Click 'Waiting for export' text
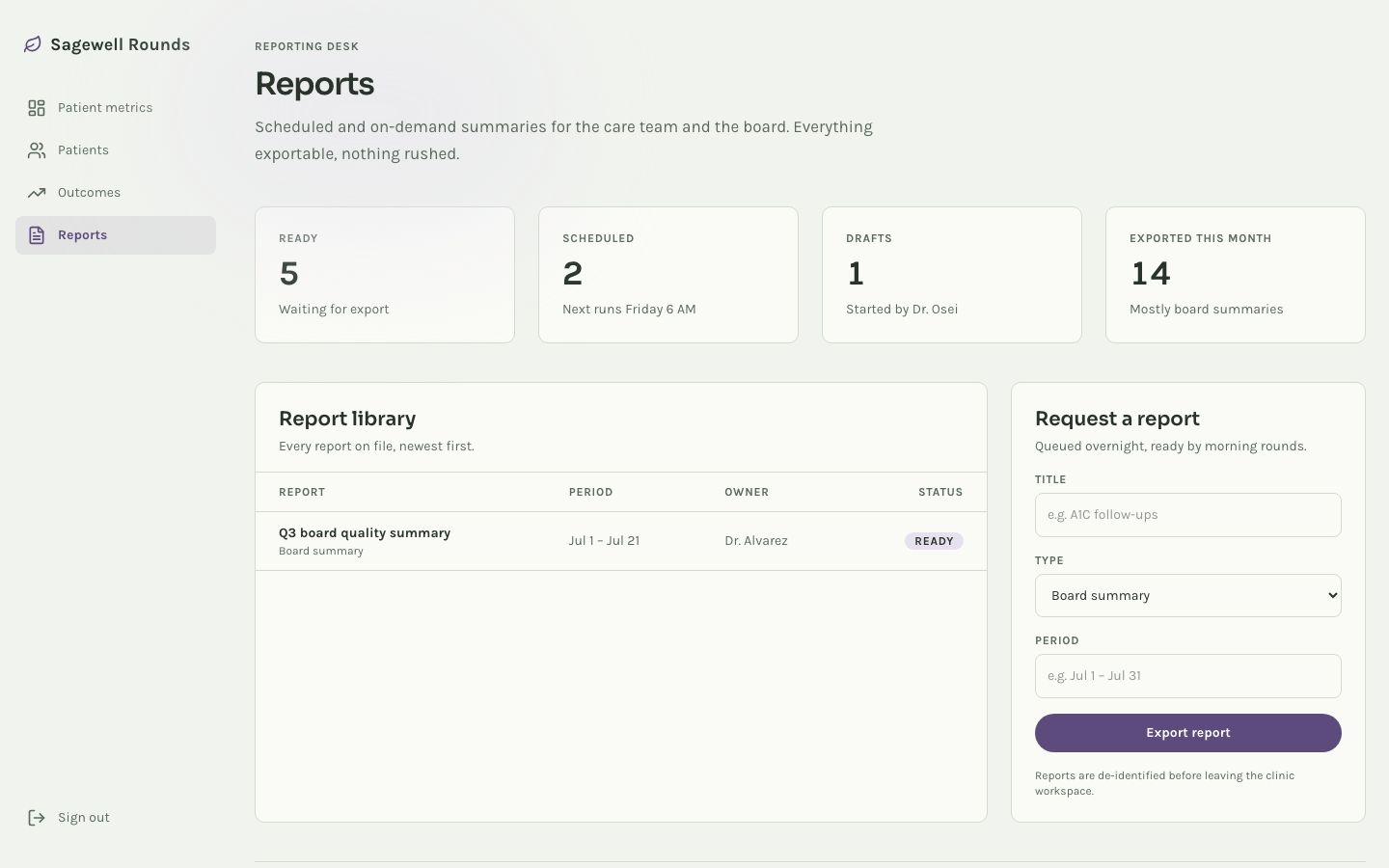This screenshot has height=868, width=1389. 334,310
